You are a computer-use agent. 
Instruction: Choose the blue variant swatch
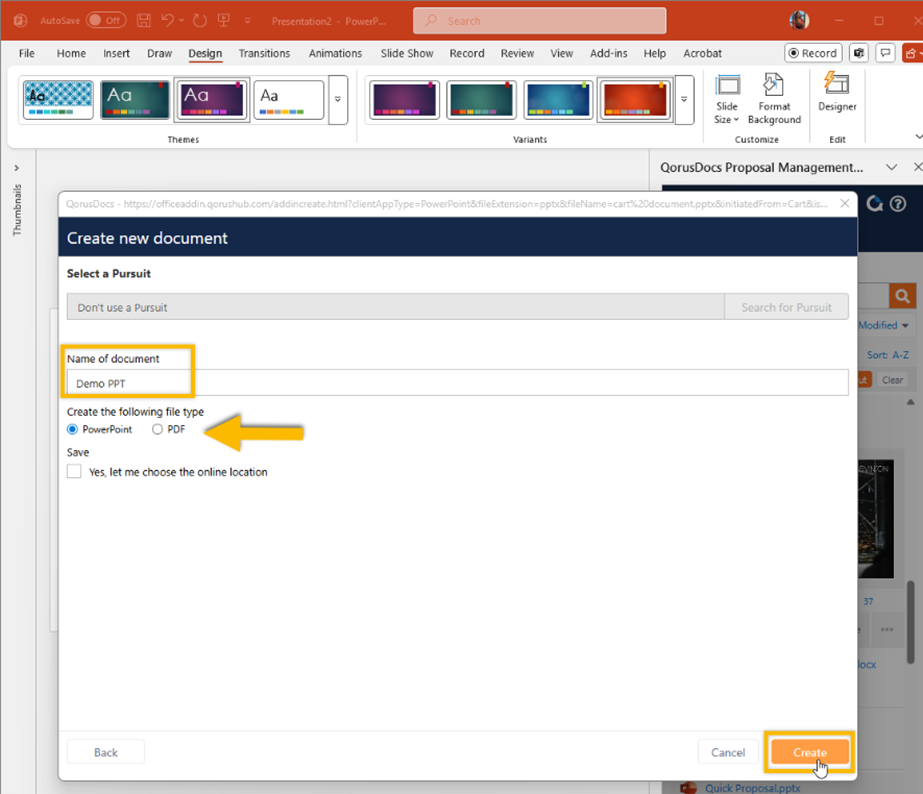(x=557, y=99)
